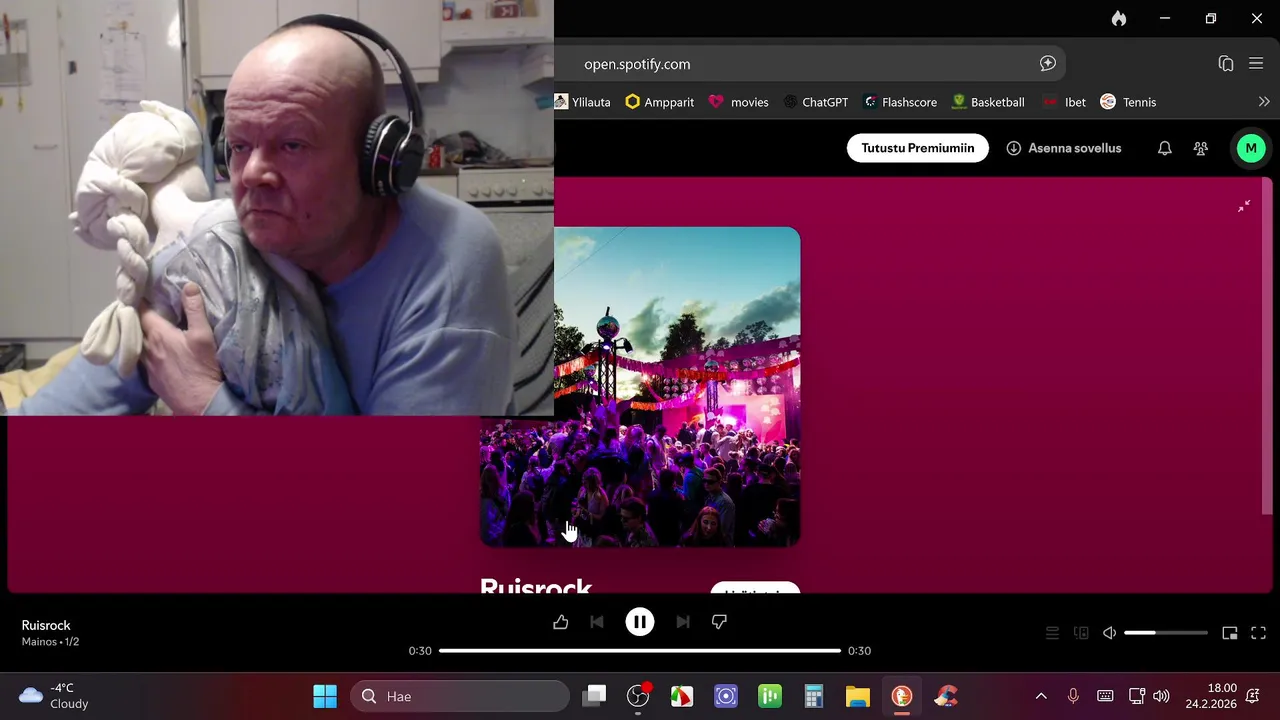
Task: Click the browser fire button icon
Action: tap(1119, 18)
